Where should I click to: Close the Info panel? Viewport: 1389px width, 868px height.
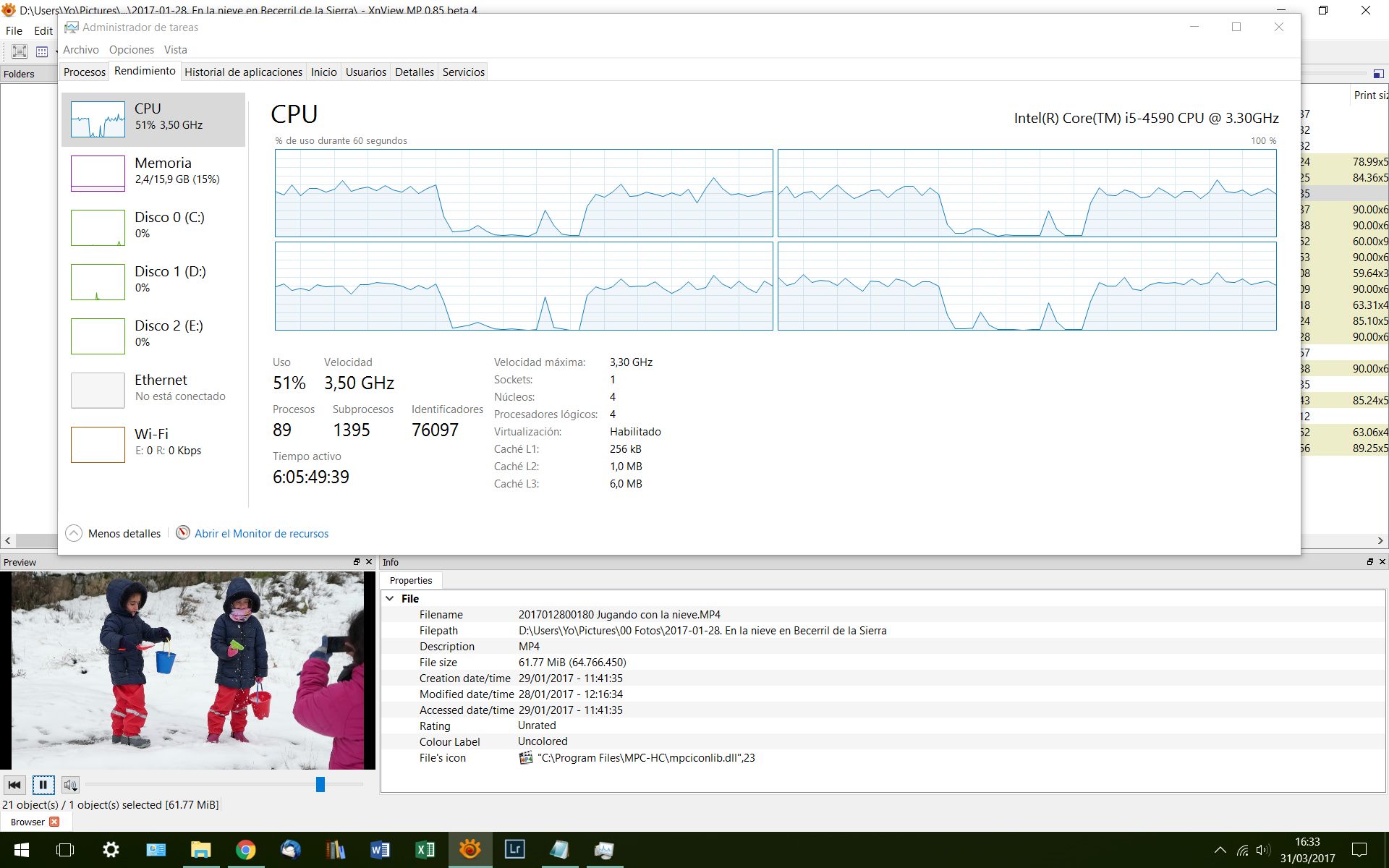point(1382,562)
